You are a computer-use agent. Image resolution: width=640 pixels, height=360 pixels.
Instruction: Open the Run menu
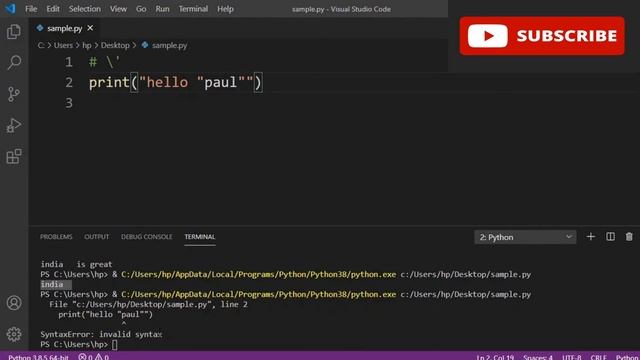(x=162, y=9)
